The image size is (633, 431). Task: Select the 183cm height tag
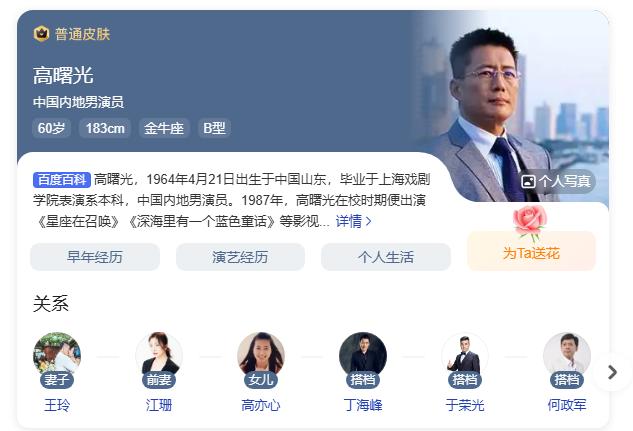pos(105,128)
